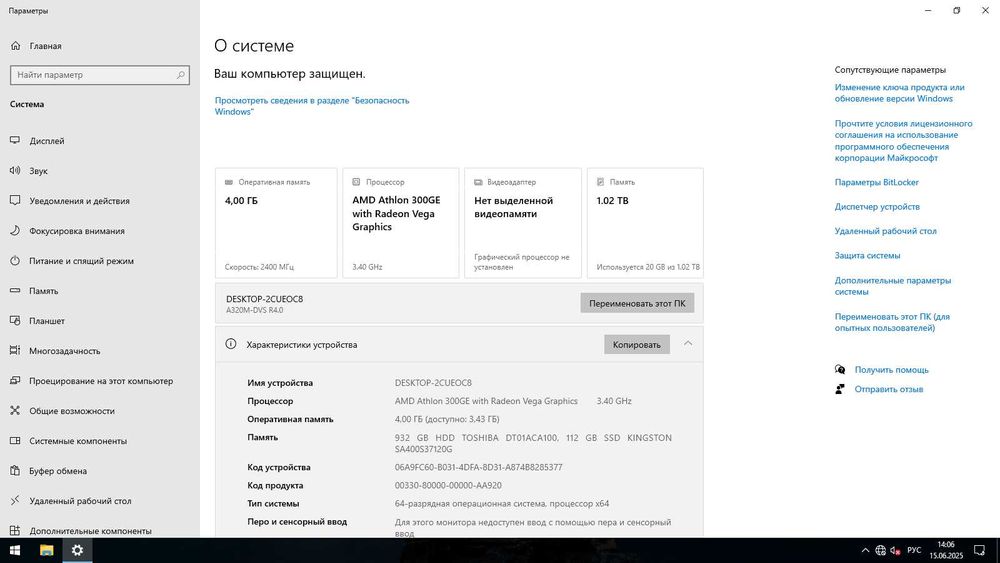Open File Explorer from the taskbar
The width and height of the screenshot is (1000, 563).
click(x=46, y=550)
